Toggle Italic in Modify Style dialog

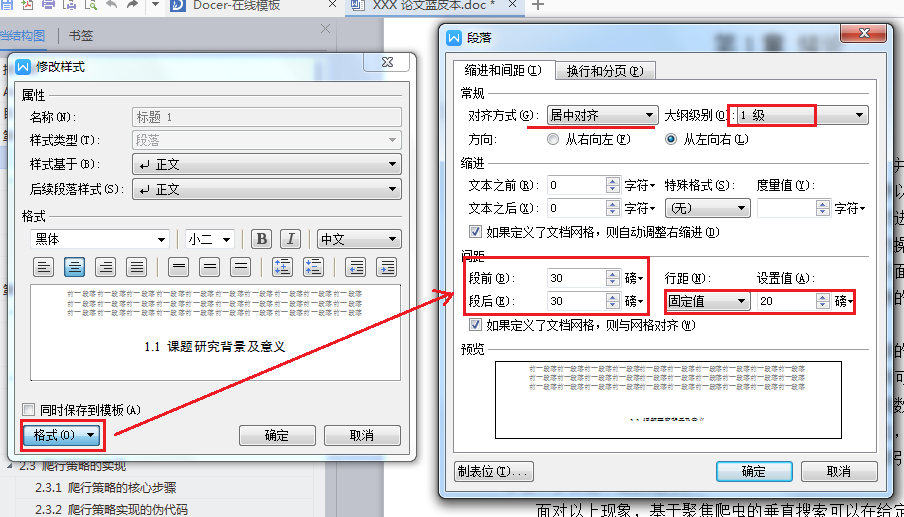point(291,239)
